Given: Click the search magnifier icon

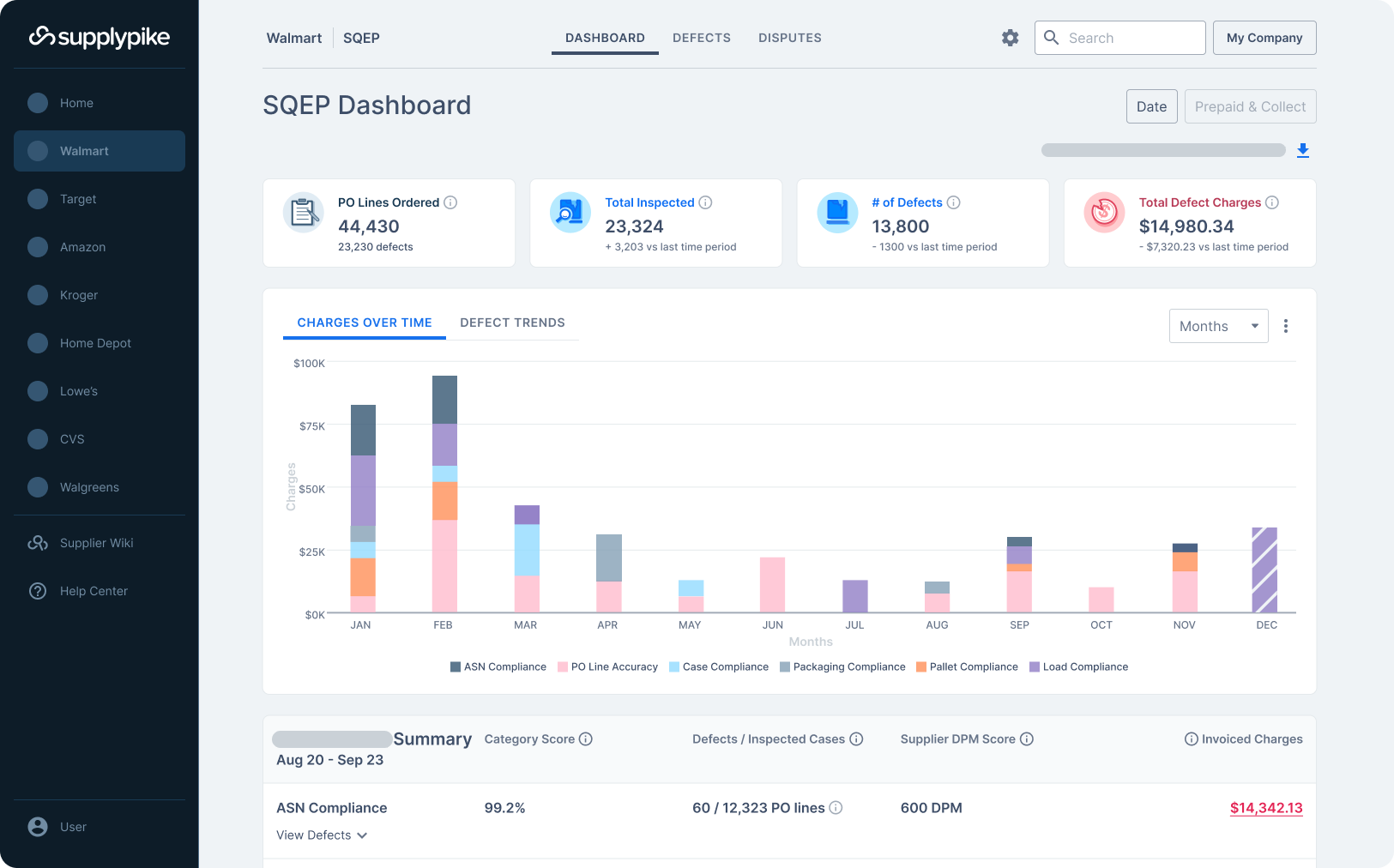Looking at the screenshot, I should coord(1051,38).
